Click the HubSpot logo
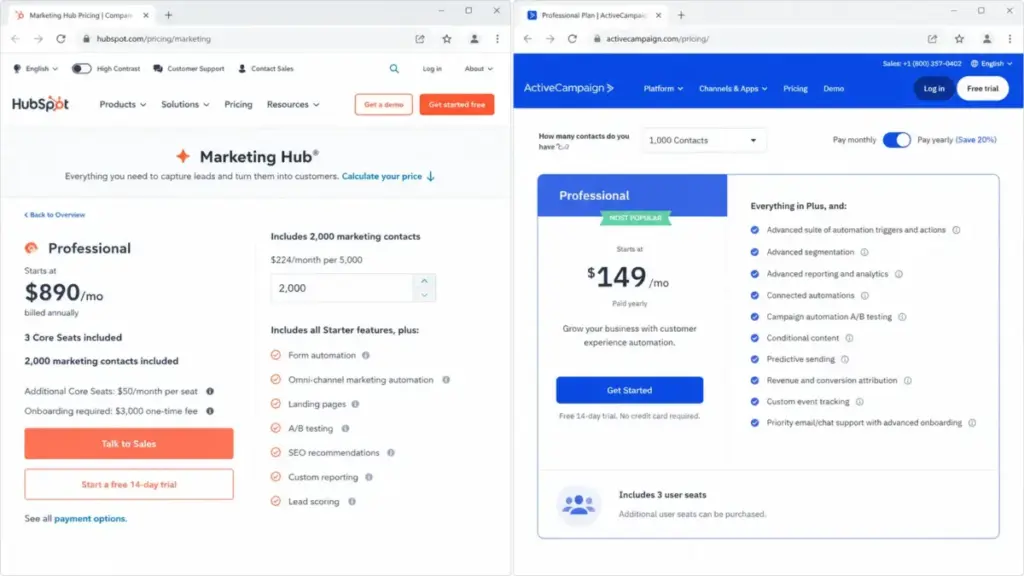Image resolution: width=1024 pixels, height=576 pixels. pyautogui.click(x=40, y=104)
